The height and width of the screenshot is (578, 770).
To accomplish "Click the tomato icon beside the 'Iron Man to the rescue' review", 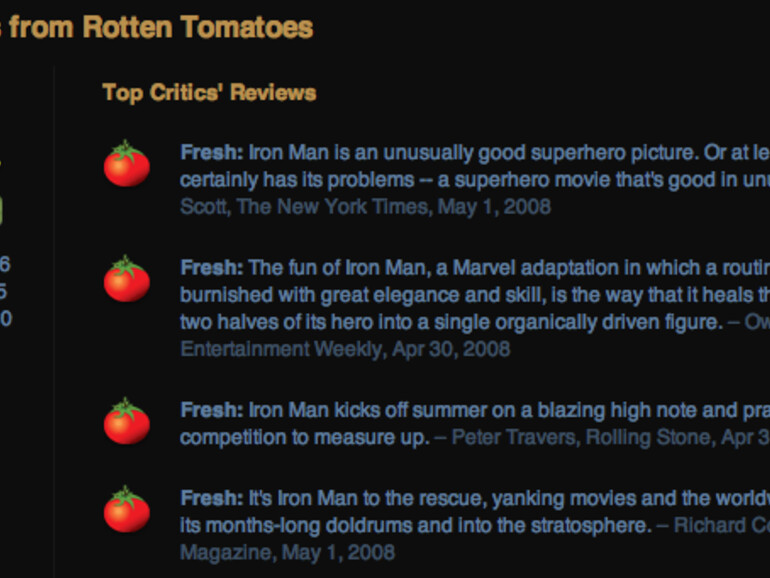I will coord(126,510).
